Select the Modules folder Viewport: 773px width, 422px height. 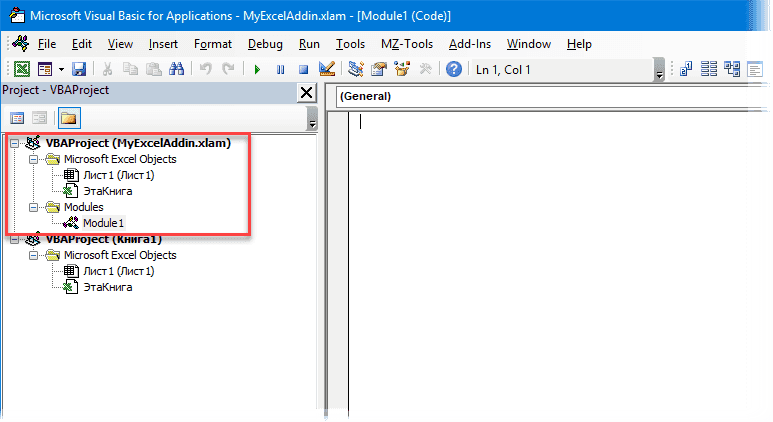pos(84,207)
